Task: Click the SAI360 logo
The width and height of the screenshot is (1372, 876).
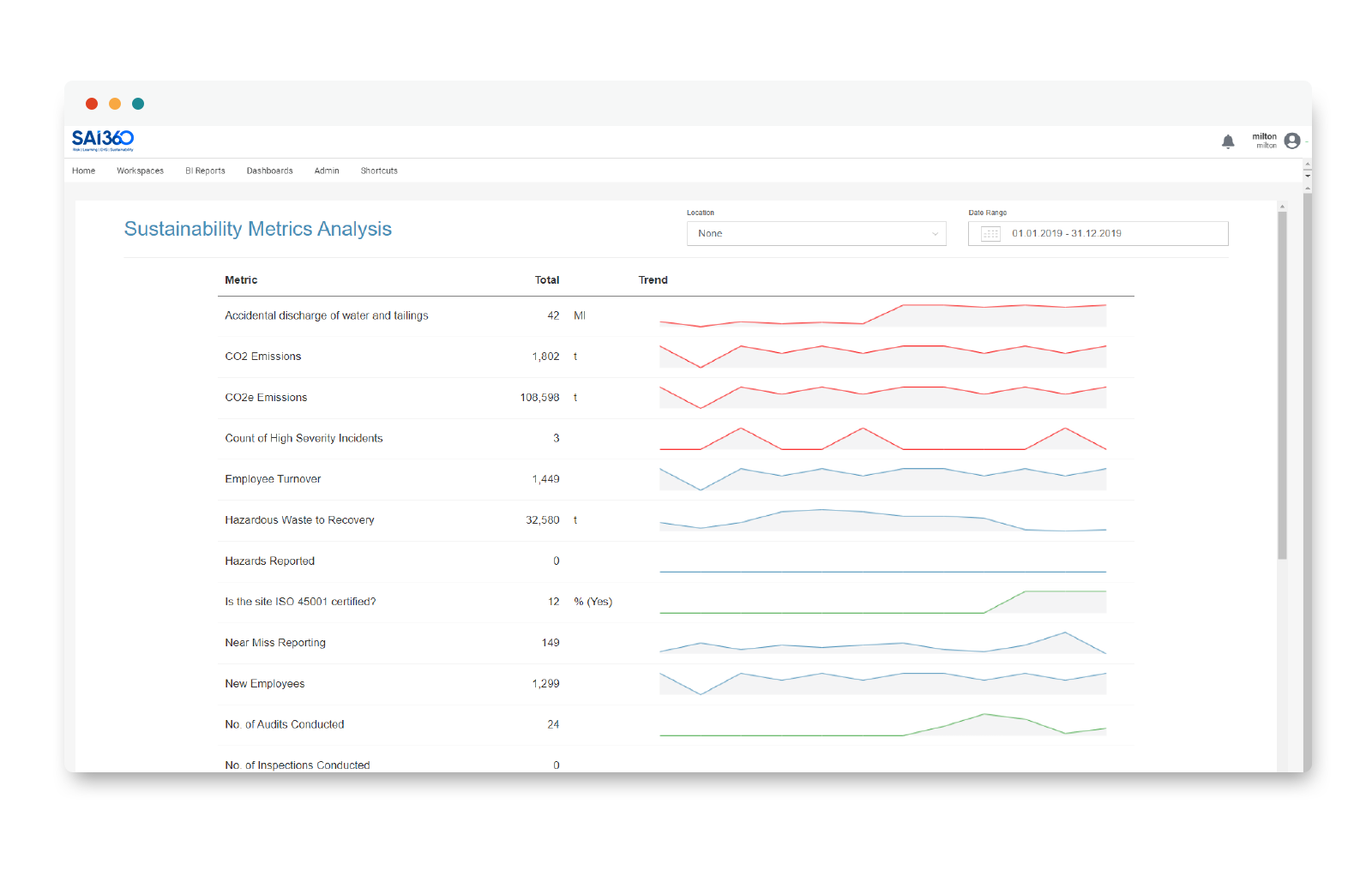Action: (x=102, y=140)
